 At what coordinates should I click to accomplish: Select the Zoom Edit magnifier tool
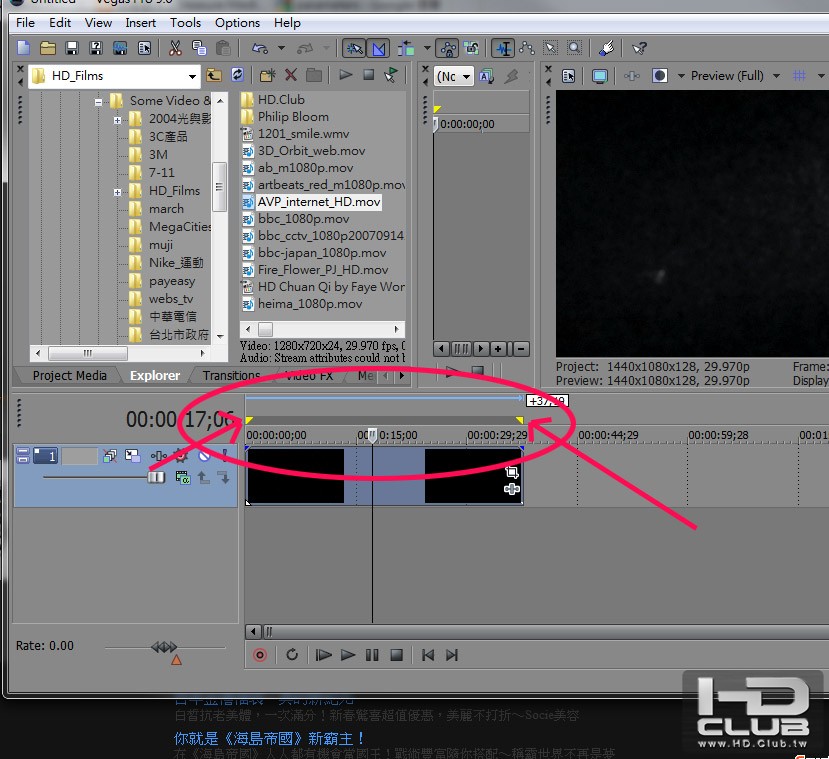(574, 48)
